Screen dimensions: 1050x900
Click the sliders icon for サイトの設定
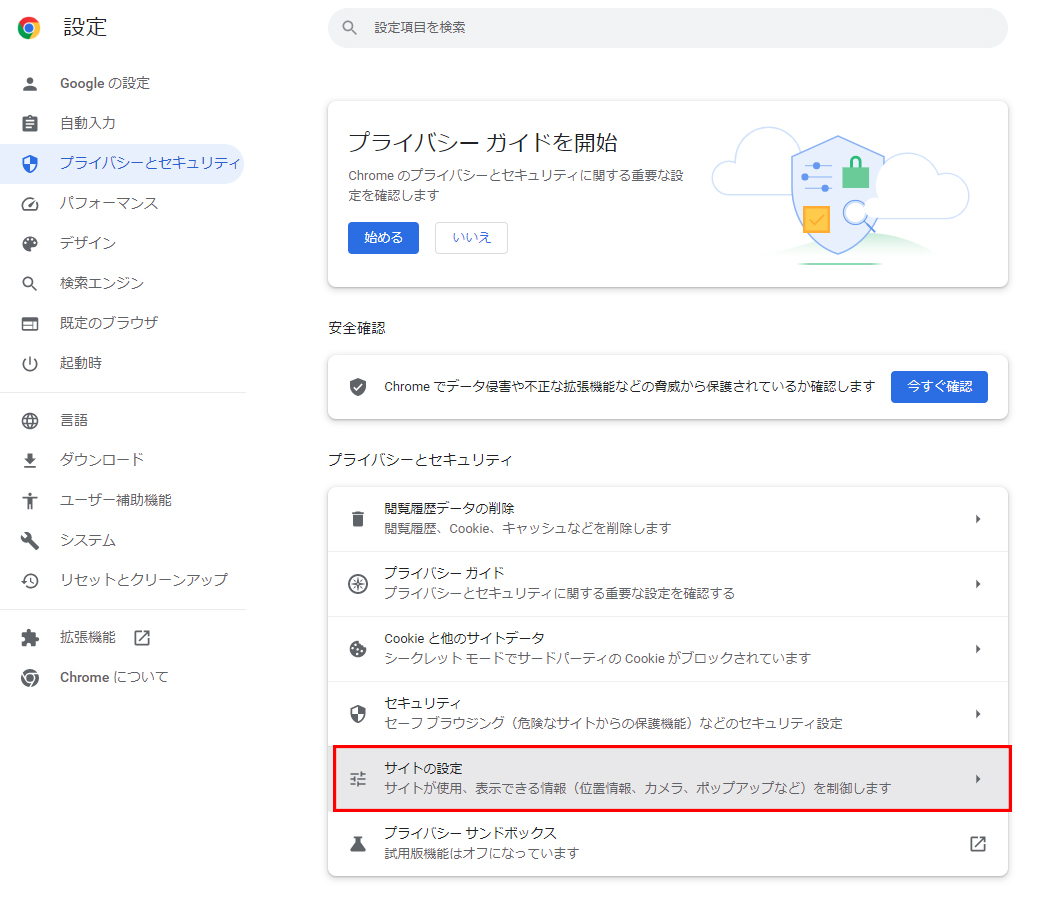coord(358,779)
